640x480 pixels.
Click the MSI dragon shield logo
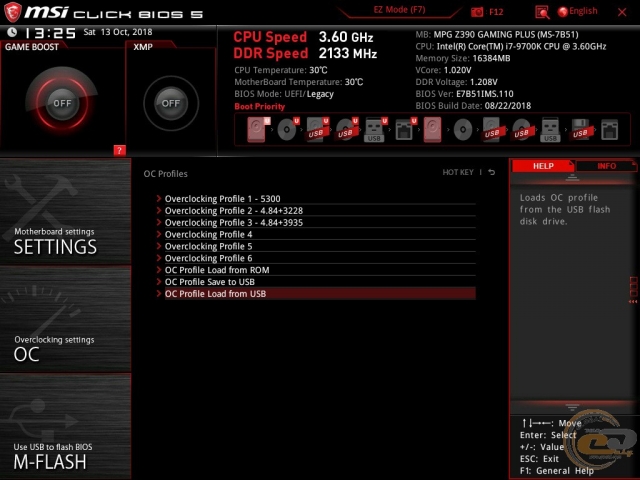(12, 12)
